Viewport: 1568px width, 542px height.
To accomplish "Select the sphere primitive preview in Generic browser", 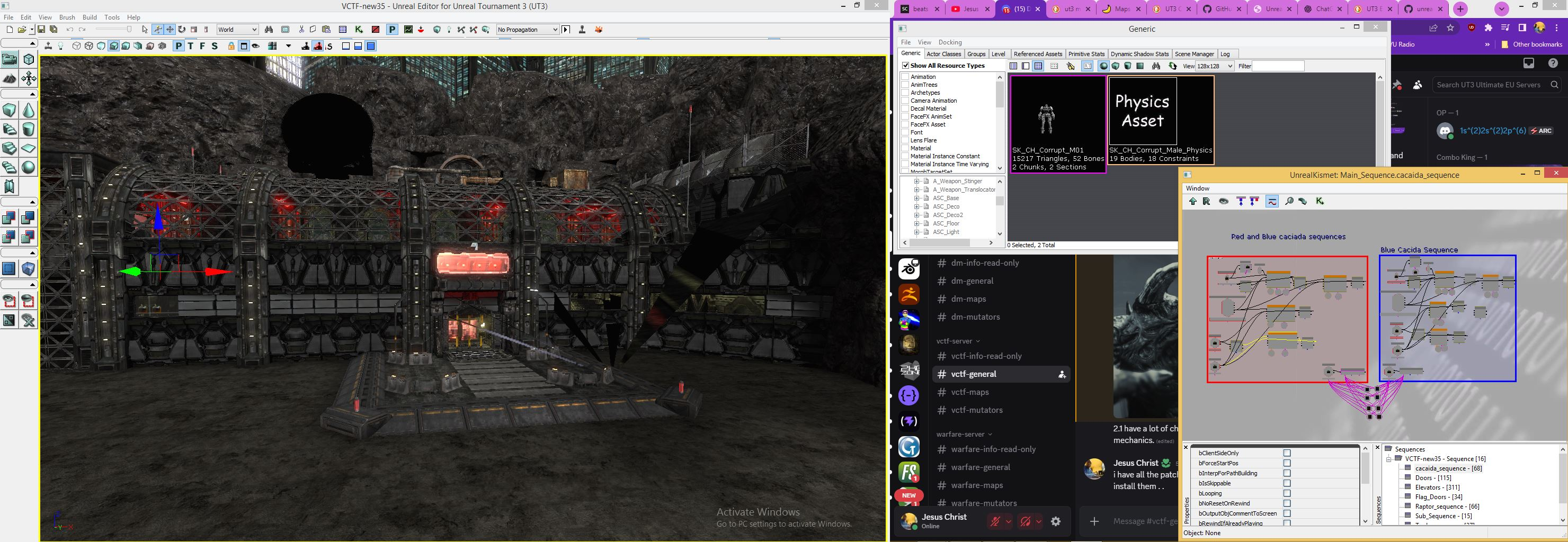I will tap(1103, 66).
